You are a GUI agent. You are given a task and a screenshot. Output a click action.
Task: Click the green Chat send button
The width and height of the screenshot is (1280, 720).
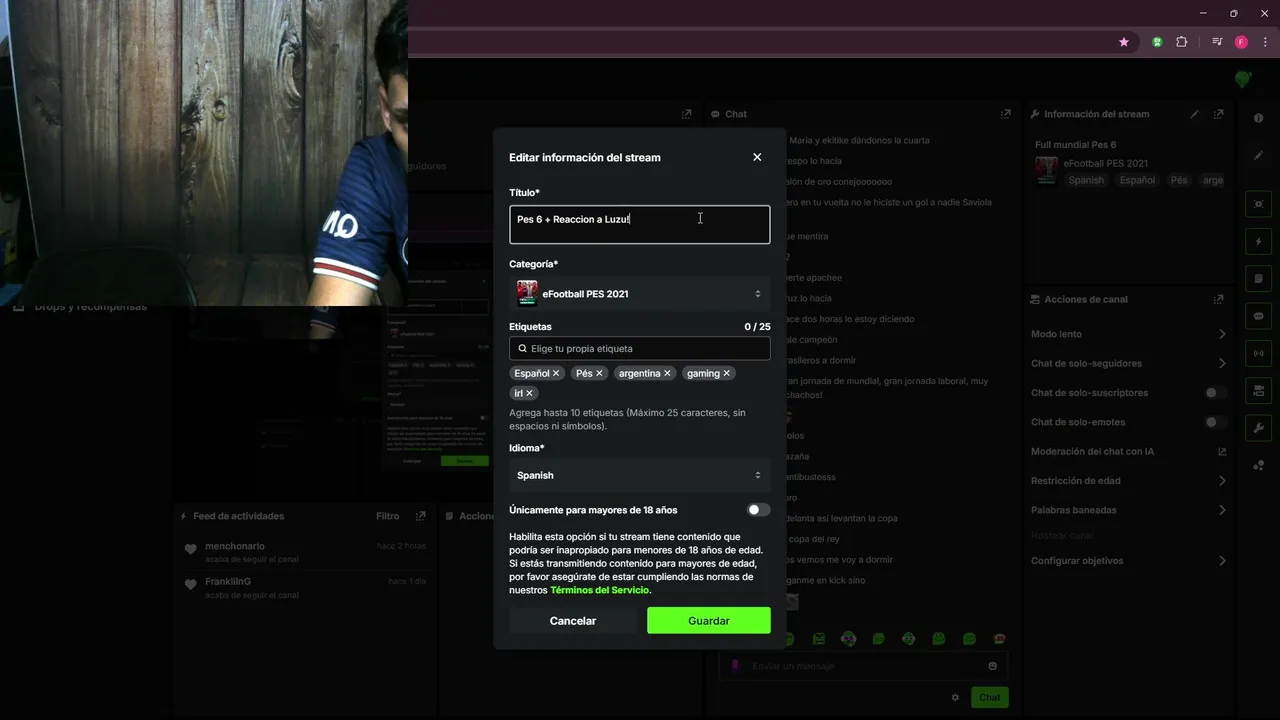pyautogui.click(x=989, y=697)
